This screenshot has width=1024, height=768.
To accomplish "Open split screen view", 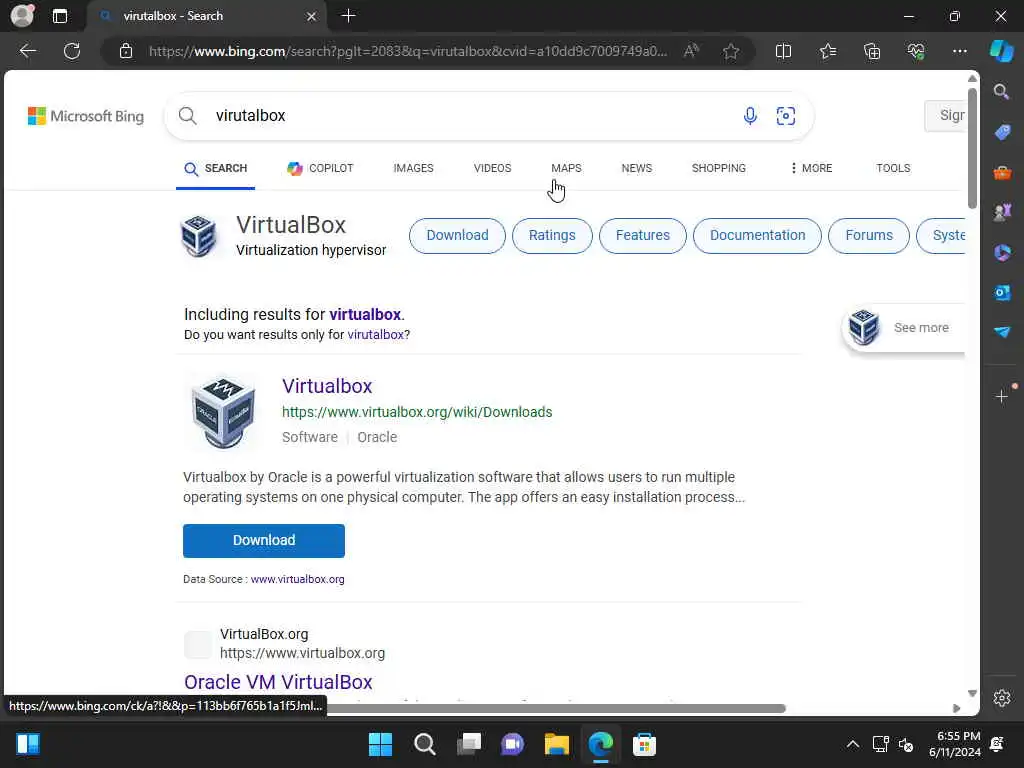I will (783, 51).
